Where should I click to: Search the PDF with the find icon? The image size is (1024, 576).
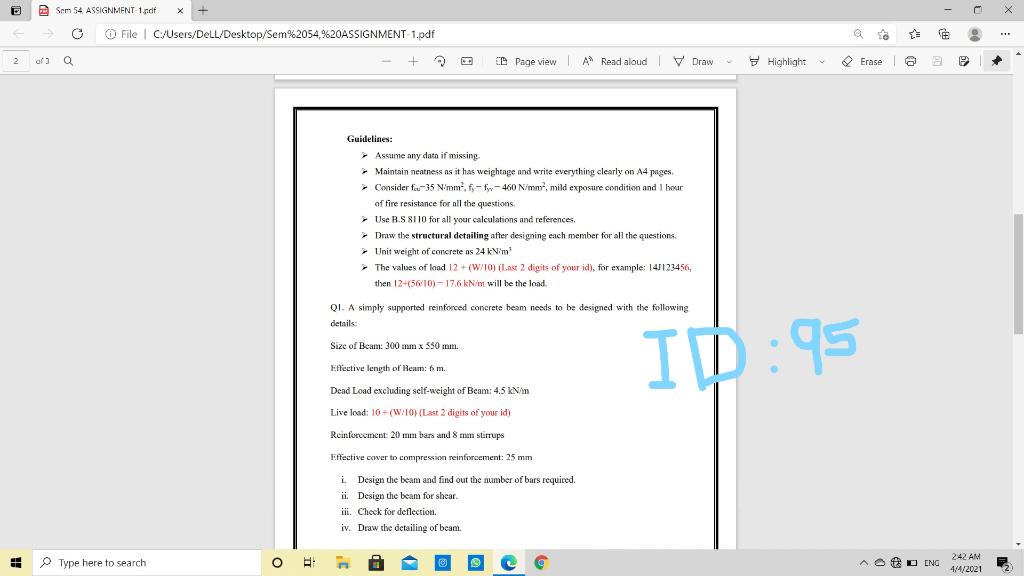68,61
